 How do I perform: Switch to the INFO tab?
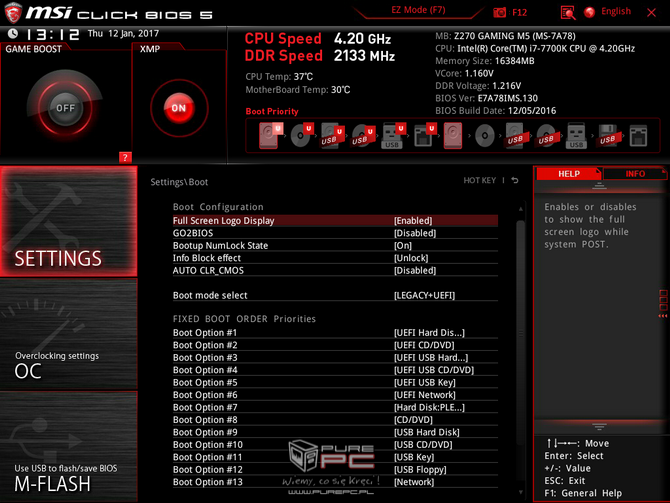(635, 174)
